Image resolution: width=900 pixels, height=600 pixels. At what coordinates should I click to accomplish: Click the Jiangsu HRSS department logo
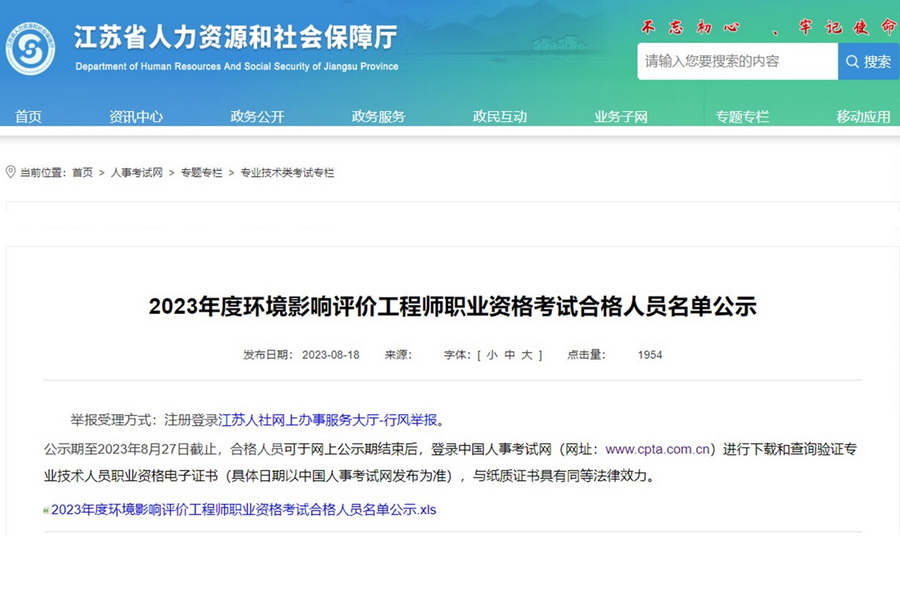point(31,49)
